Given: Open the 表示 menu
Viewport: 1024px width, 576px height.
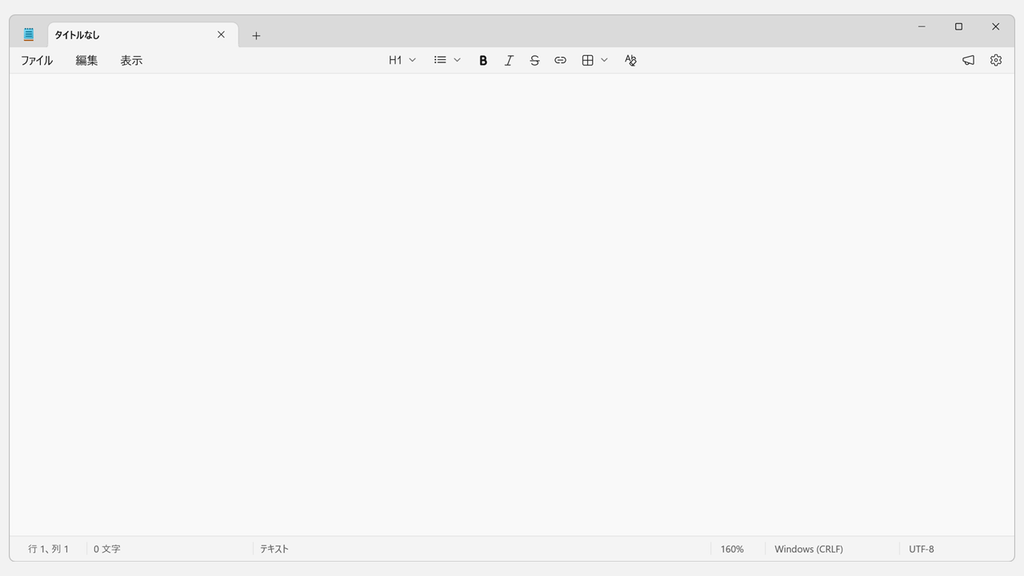Looking at the screenshot, I should 131,60.
